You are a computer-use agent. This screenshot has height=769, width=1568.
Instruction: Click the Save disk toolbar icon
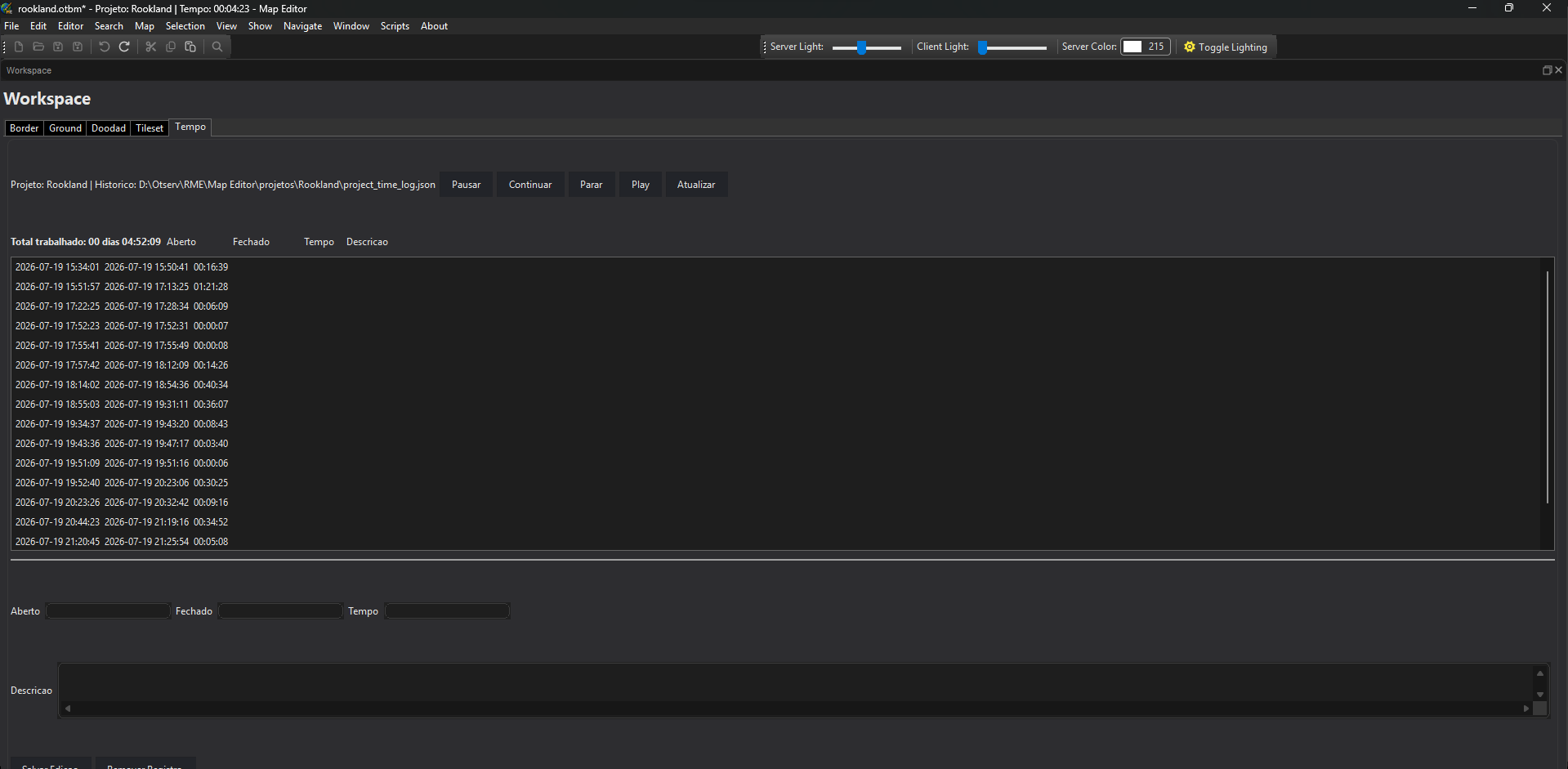click(x=58, y=47)
